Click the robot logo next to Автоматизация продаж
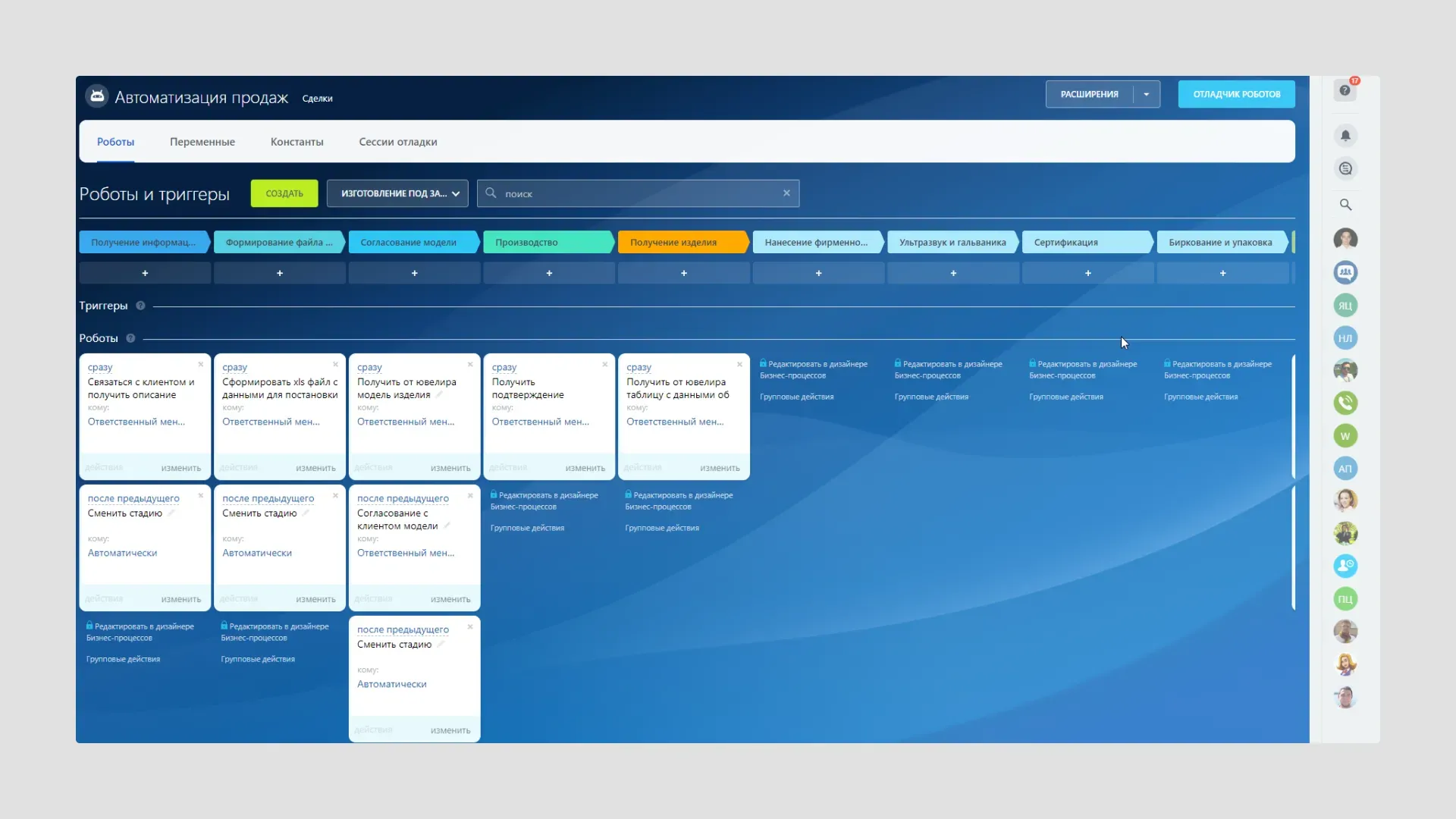Screen dimensions: 1456x819 point(97,96)
